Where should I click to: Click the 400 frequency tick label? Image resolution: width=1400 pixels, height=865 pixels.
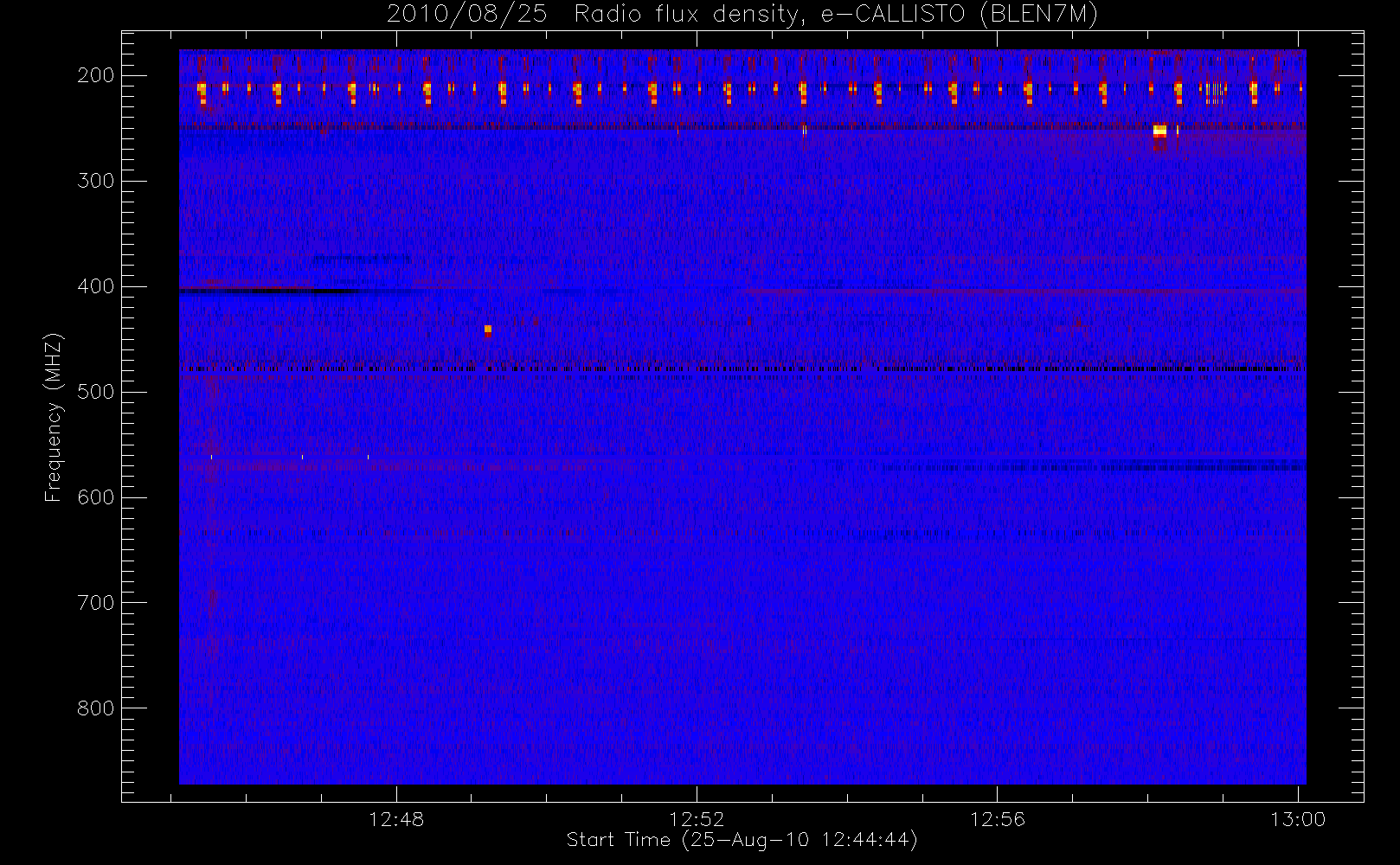[96, 286]
